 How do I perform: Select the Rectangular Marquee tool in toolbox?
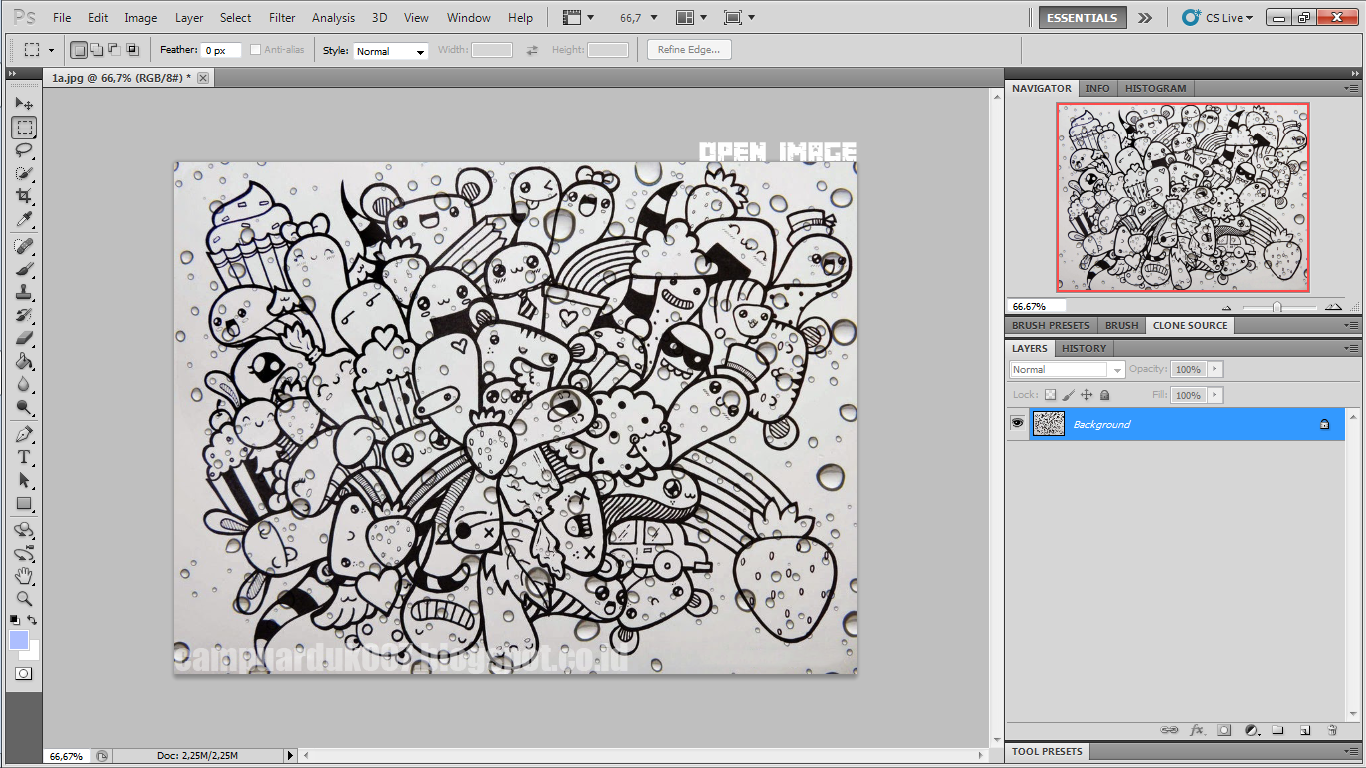point(24,127)
